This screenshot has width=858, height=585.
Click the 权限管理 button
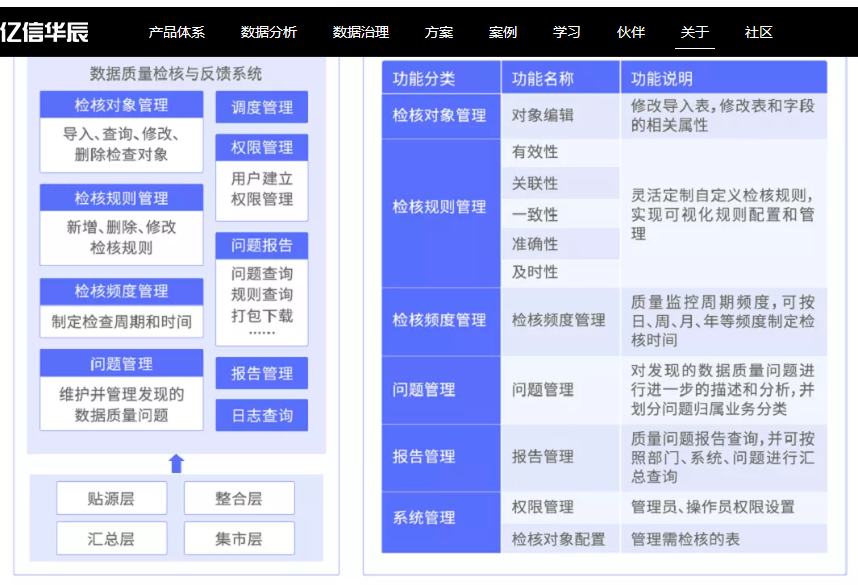(x=261, y=147)
